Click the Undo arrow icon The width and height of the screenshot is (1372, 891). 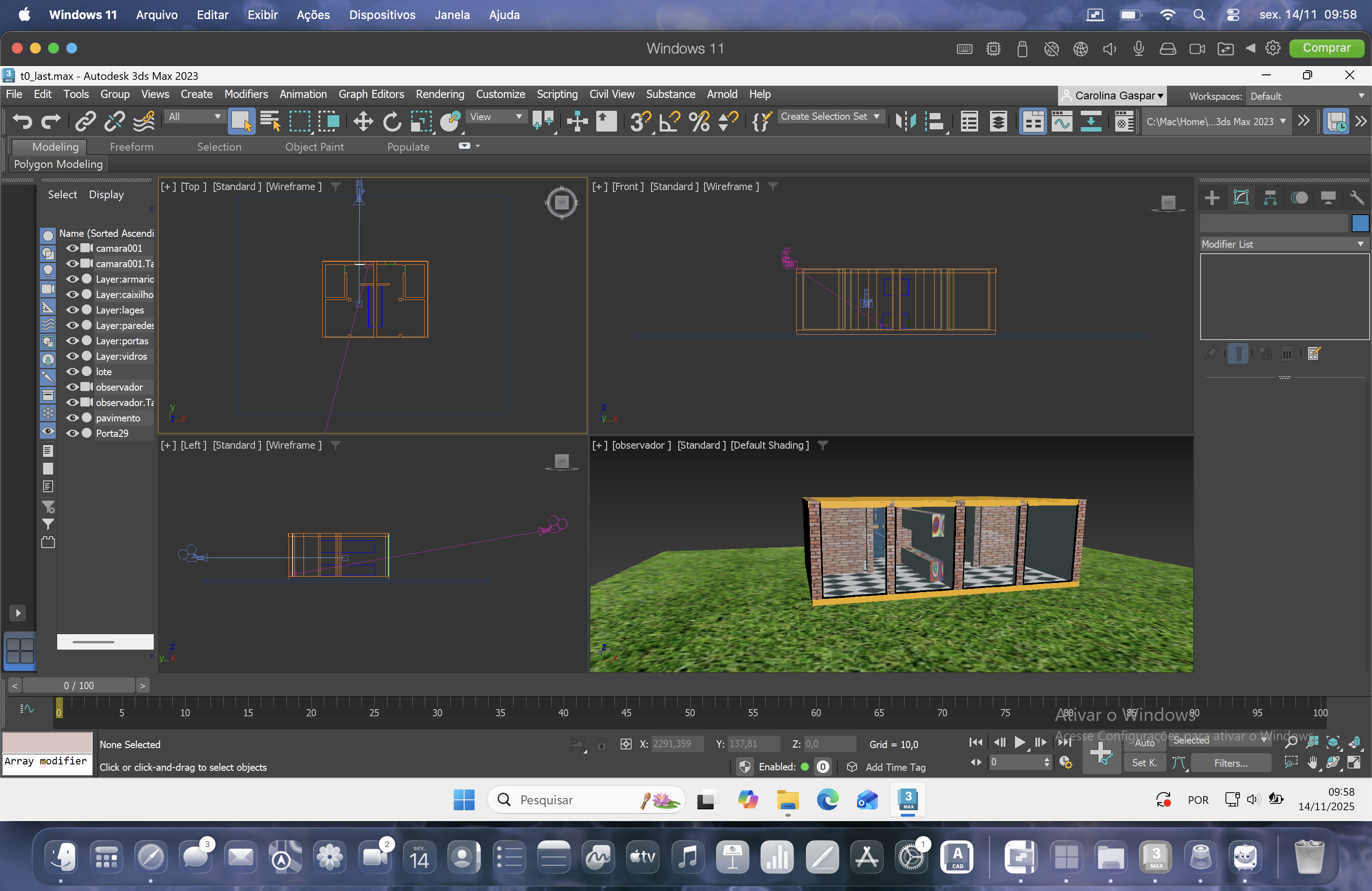[23, 122]
